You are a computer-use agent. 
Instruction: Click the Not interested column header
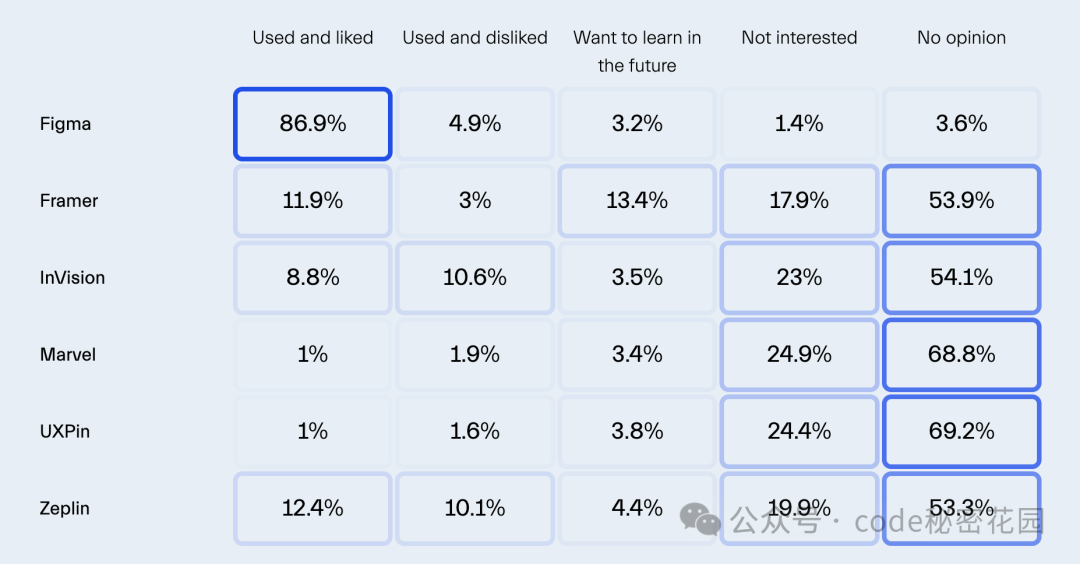click(x=799, y=38)
